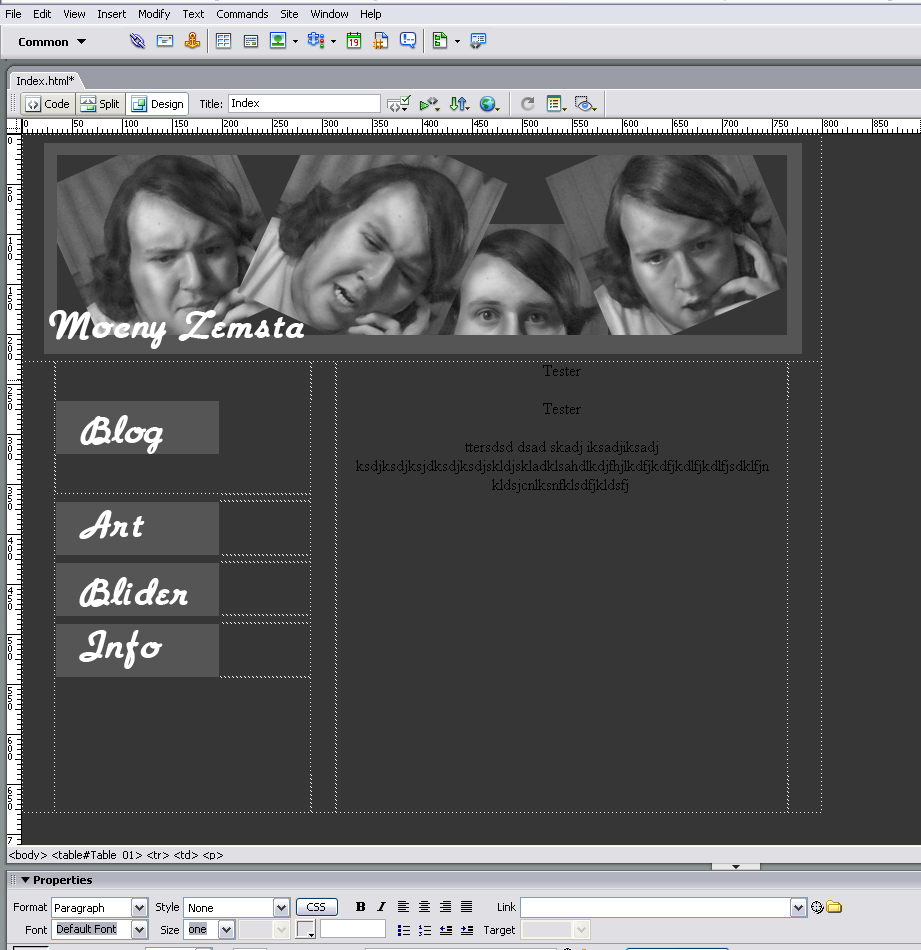Open the Common insert category dropdown

click(x=52, y=42)
